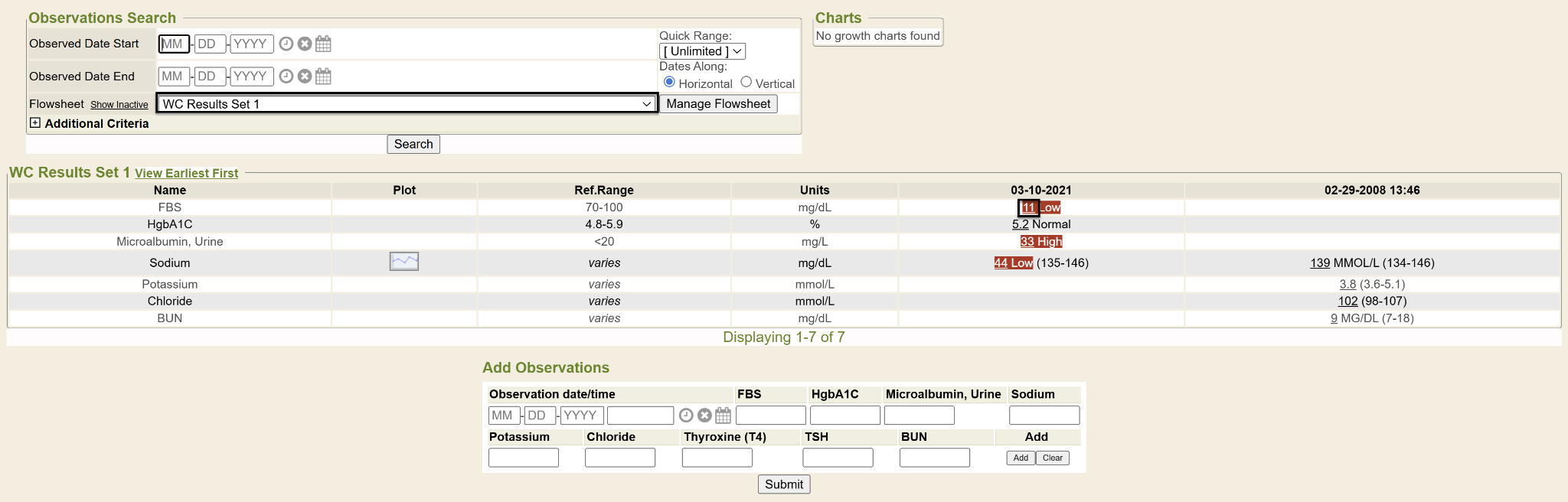Click Show Inactive flowsheet link

[x=119, y=105]
